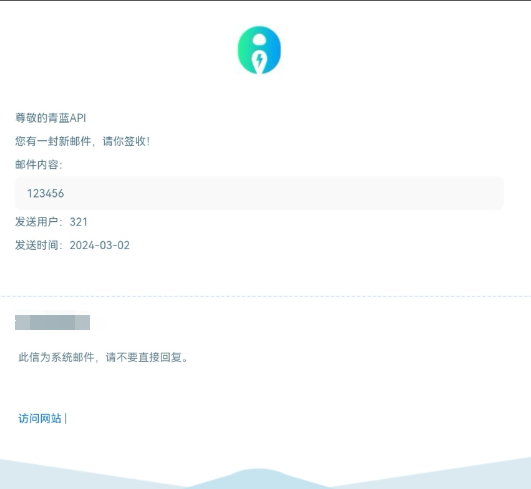The width and height of the screenshot is (531, 489).
Task: Select the 123456 mail content text
Action: (x=45, y=193)
